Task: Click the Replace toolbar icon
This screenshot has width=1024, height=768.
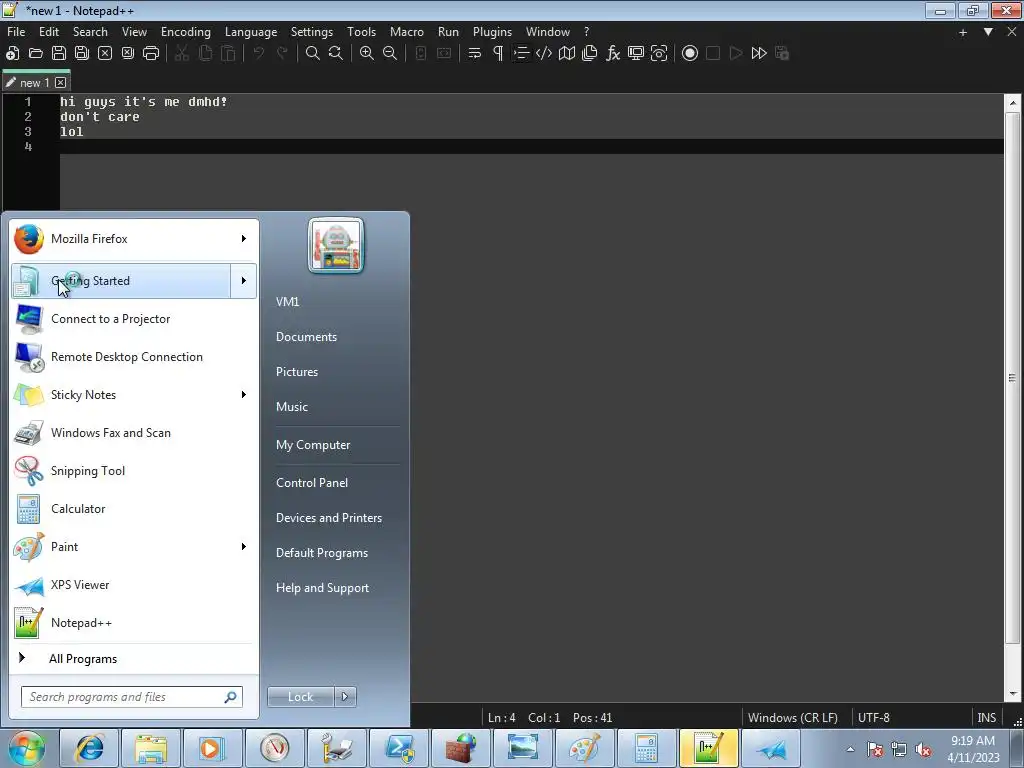Action: 336,54
